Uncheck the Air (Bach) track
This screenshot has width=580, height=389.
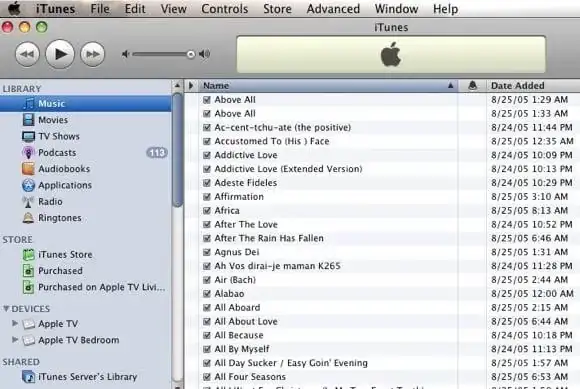point(207,280)
